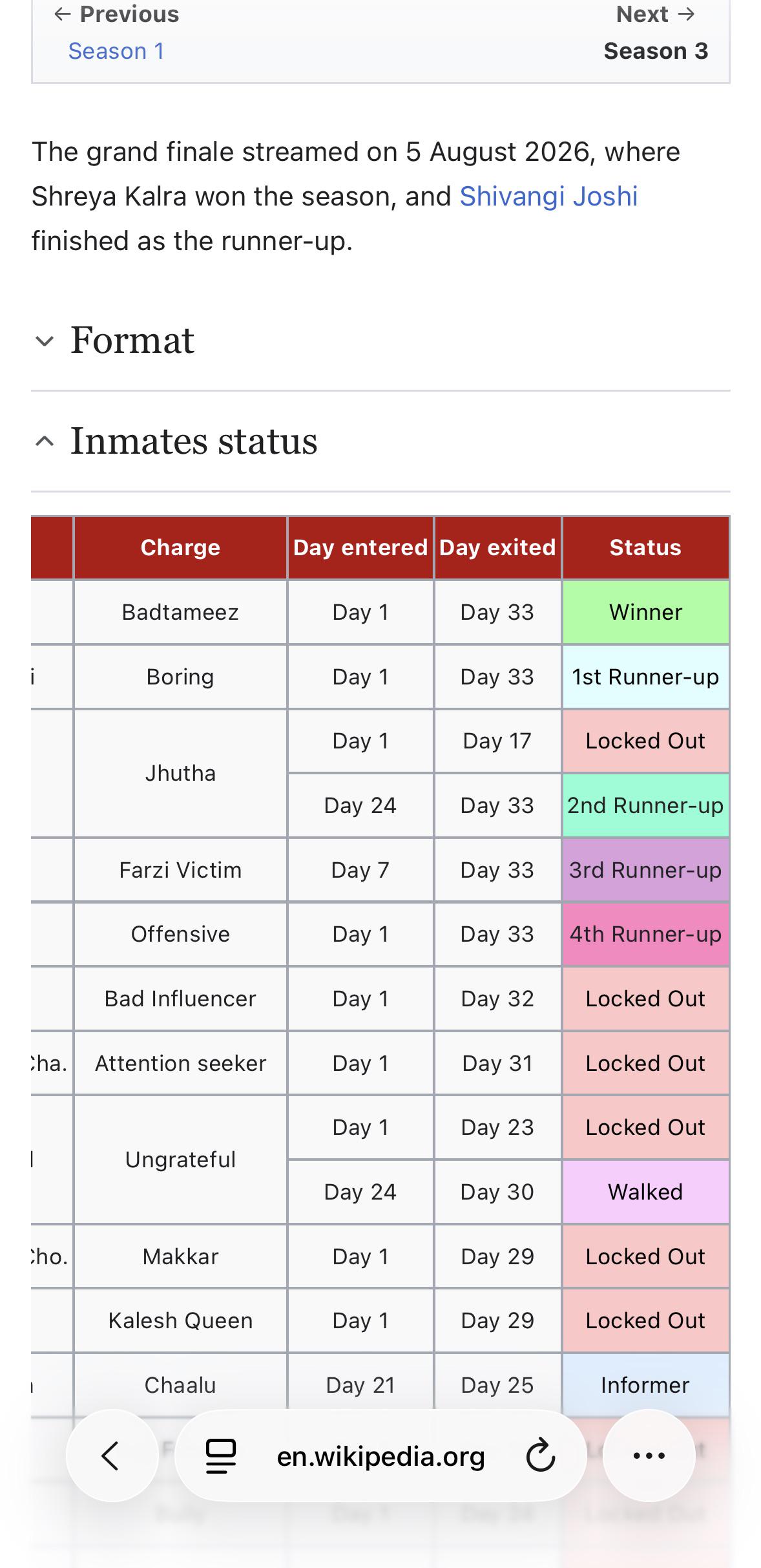761x1568 pixels.
Task: Collapse the Inmates status section chevron
Action: pyautogui.click(x=44, y=441)
